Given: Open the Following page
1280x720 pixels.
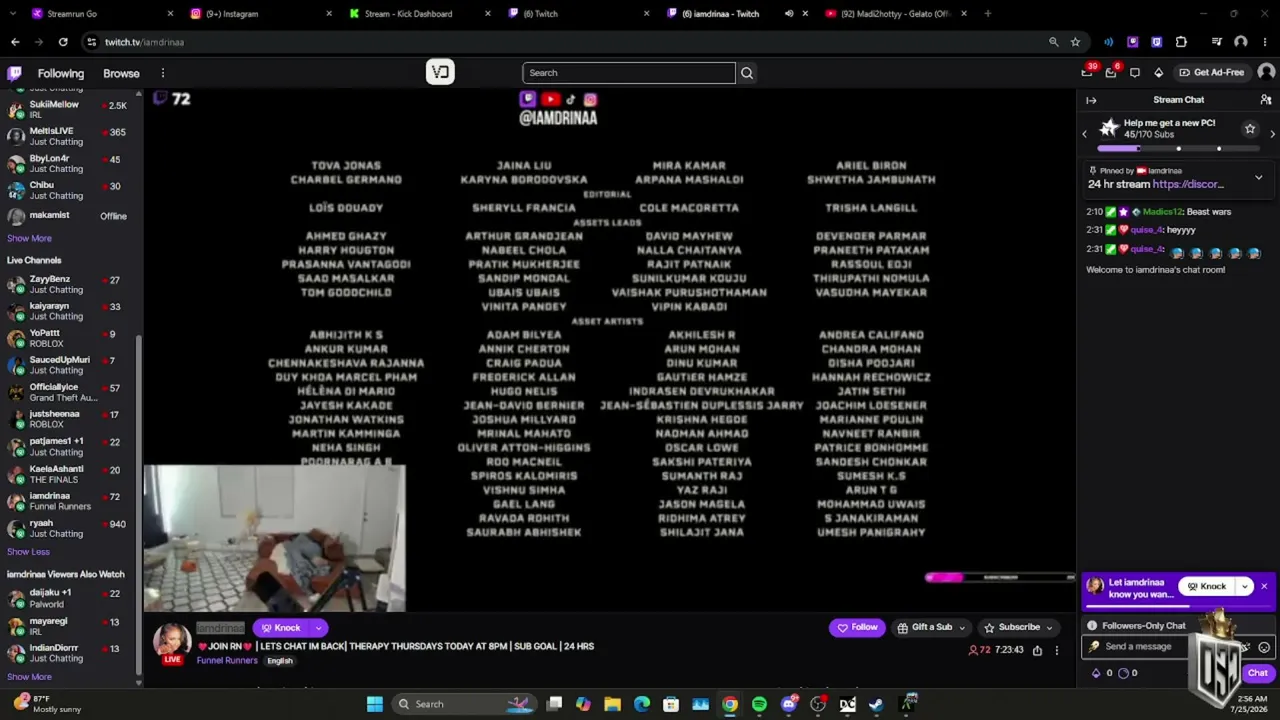Looking at the screenshot, I should point(61,73).
